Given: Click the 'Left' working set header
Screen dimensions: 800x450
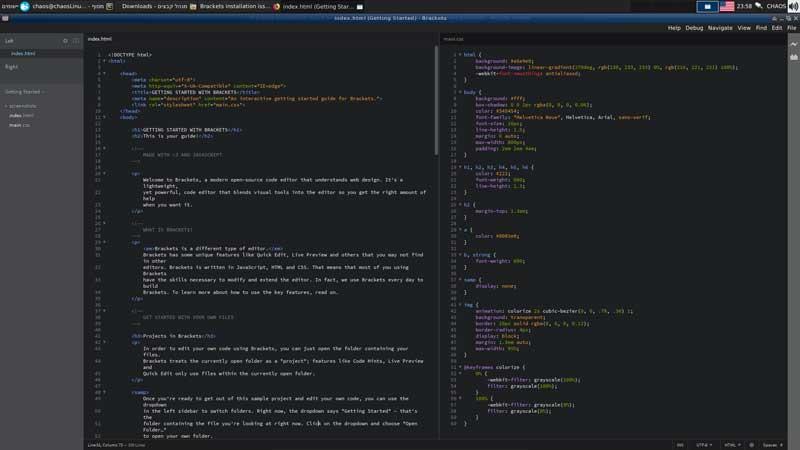Looking at the screenshot, I should pos(9,41).
